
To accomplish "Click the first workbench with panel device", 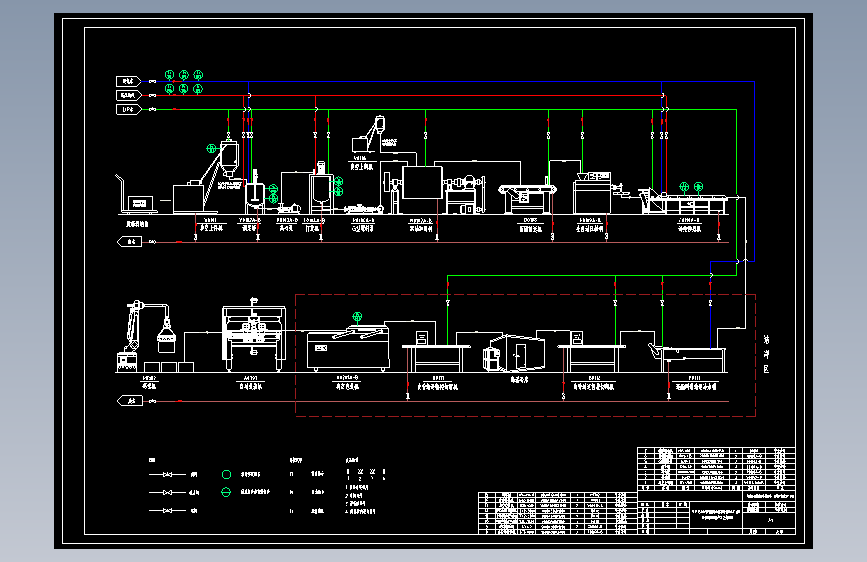I will tap(436, 352).
